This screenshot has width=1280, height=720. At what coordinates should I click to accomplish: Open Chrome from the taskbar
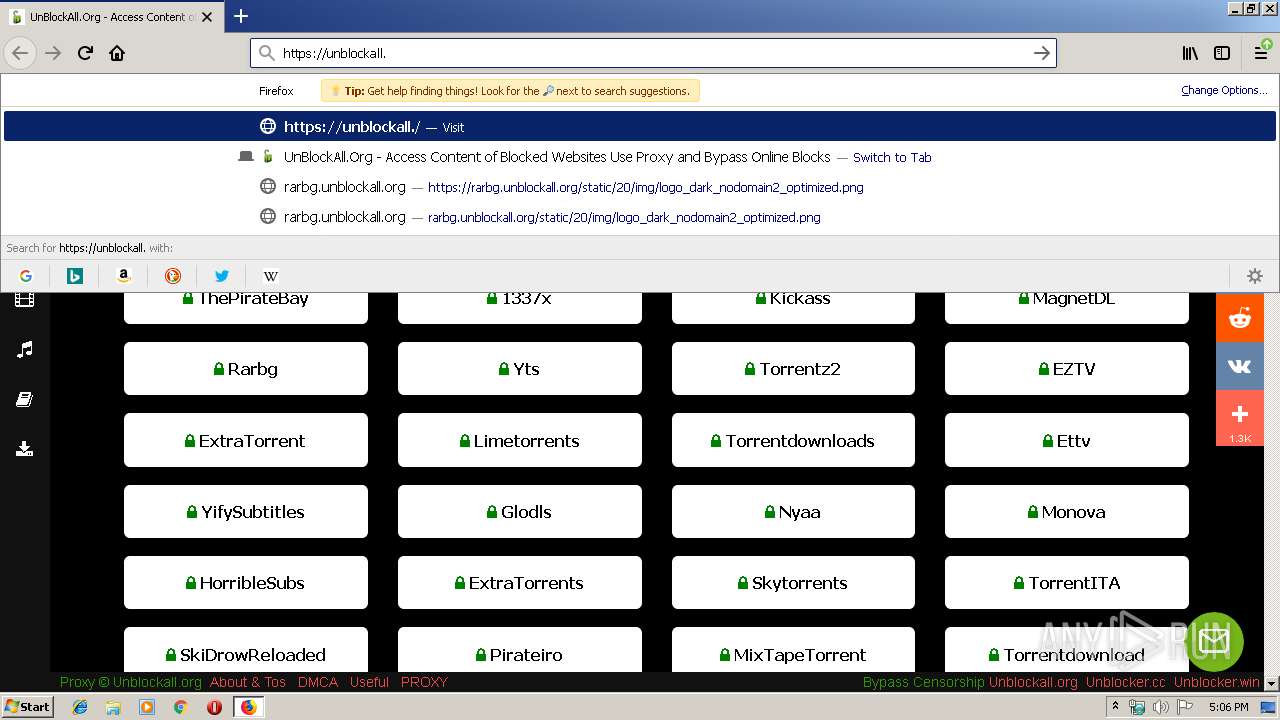180,707
